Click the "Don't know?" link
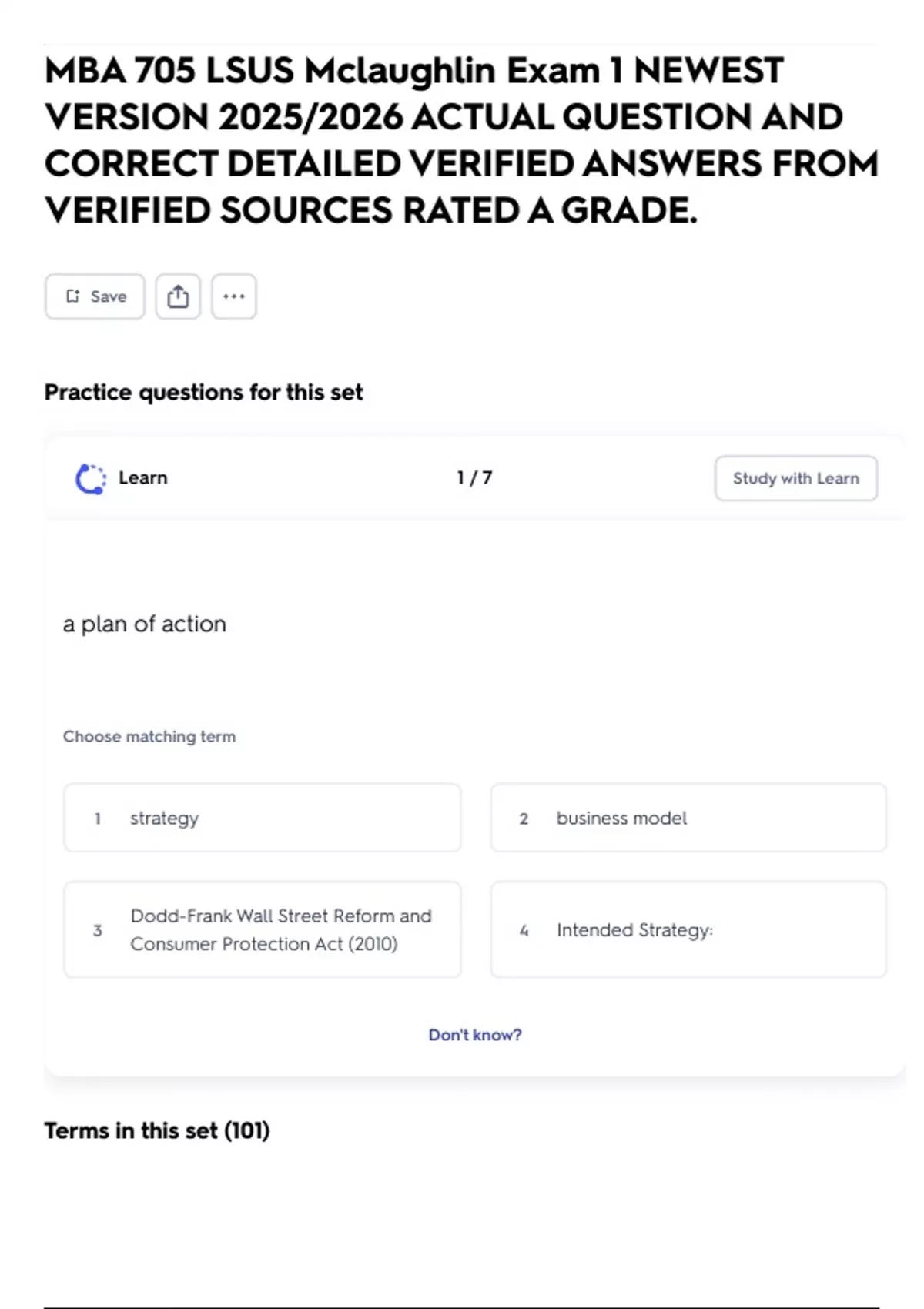924x1309 pixels. [474, 1035]
